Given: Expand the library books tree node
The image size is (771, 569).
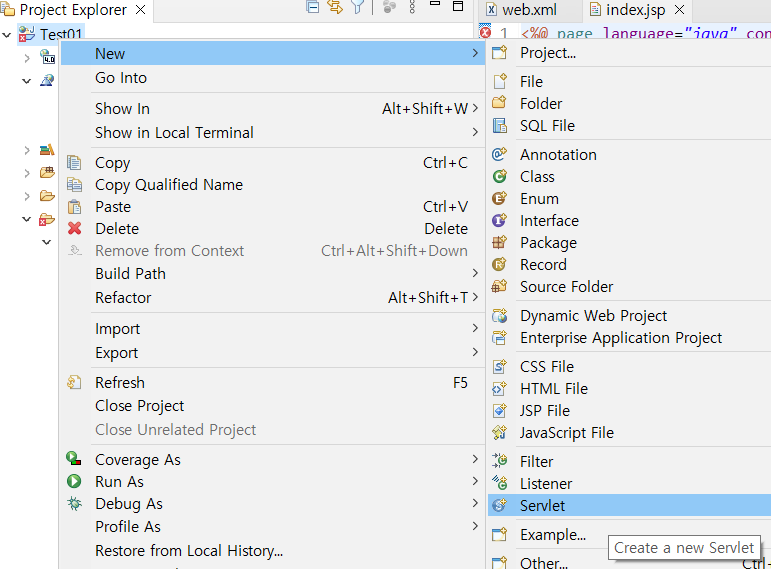Looking at the screenshot, I should [27, 150].
